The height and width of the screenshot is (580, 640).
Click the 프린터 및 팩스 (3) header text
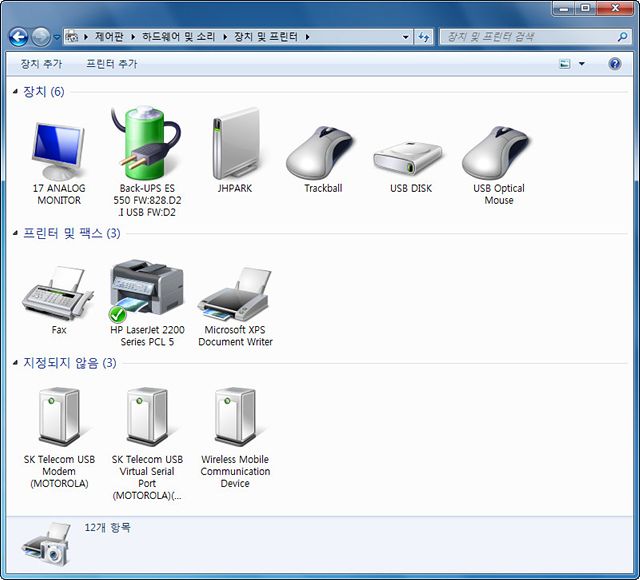click(71, 233)
